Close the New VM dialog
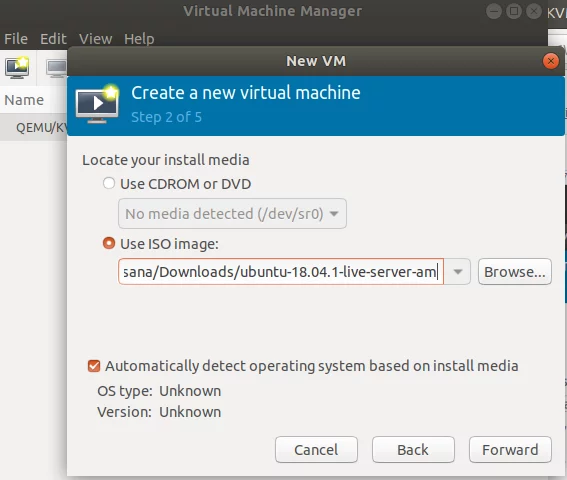This screenshot has width=567, height=480. pos(551,61)
